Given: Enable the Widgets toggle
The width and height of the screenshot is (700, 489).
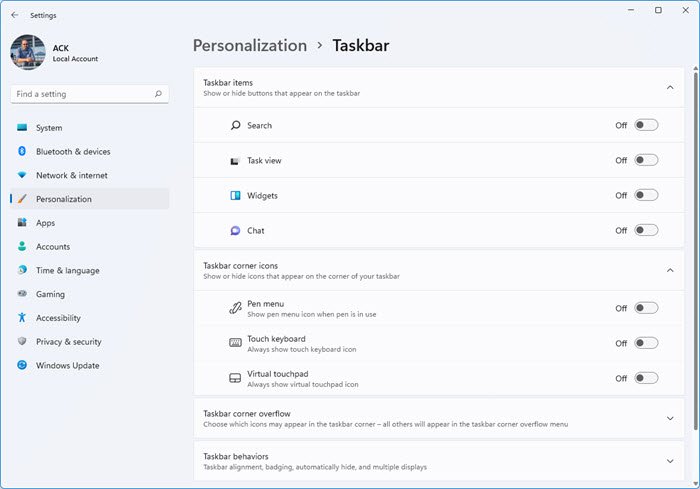Looking at the screenshot, I should pos(646,195).
